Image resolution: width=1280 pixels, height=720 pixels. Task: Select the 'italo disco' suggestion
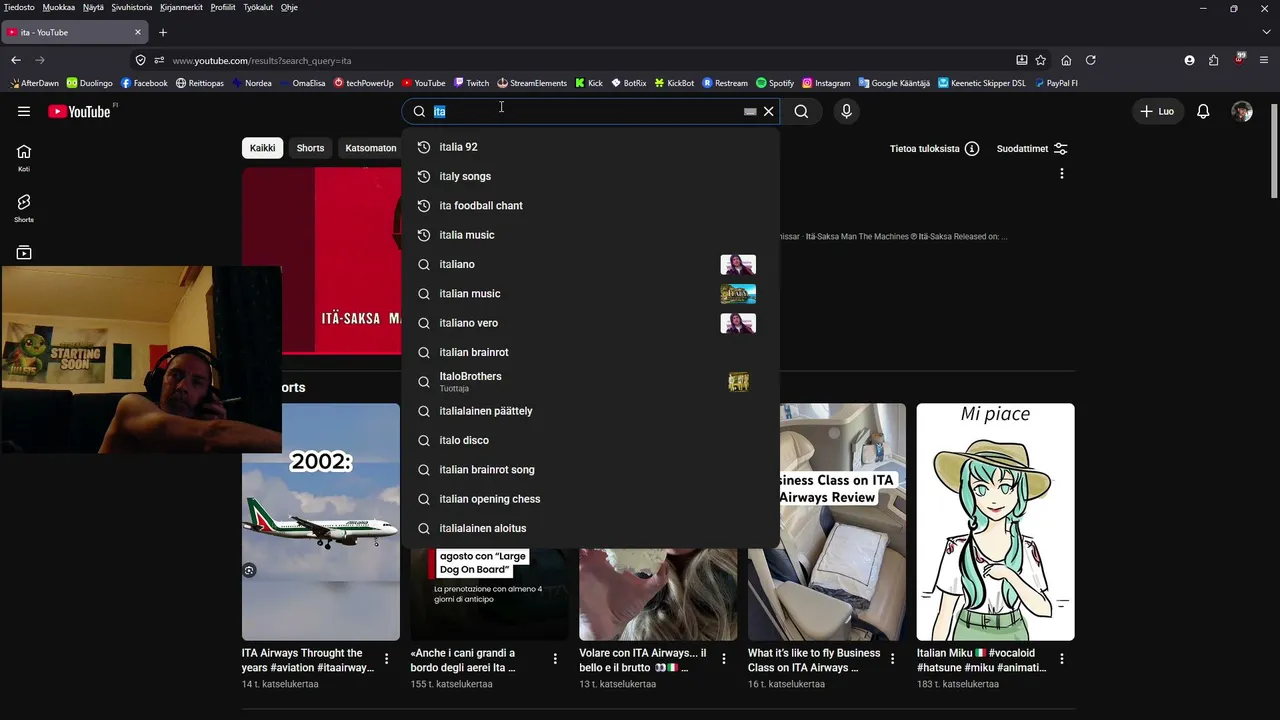point(590,440)
